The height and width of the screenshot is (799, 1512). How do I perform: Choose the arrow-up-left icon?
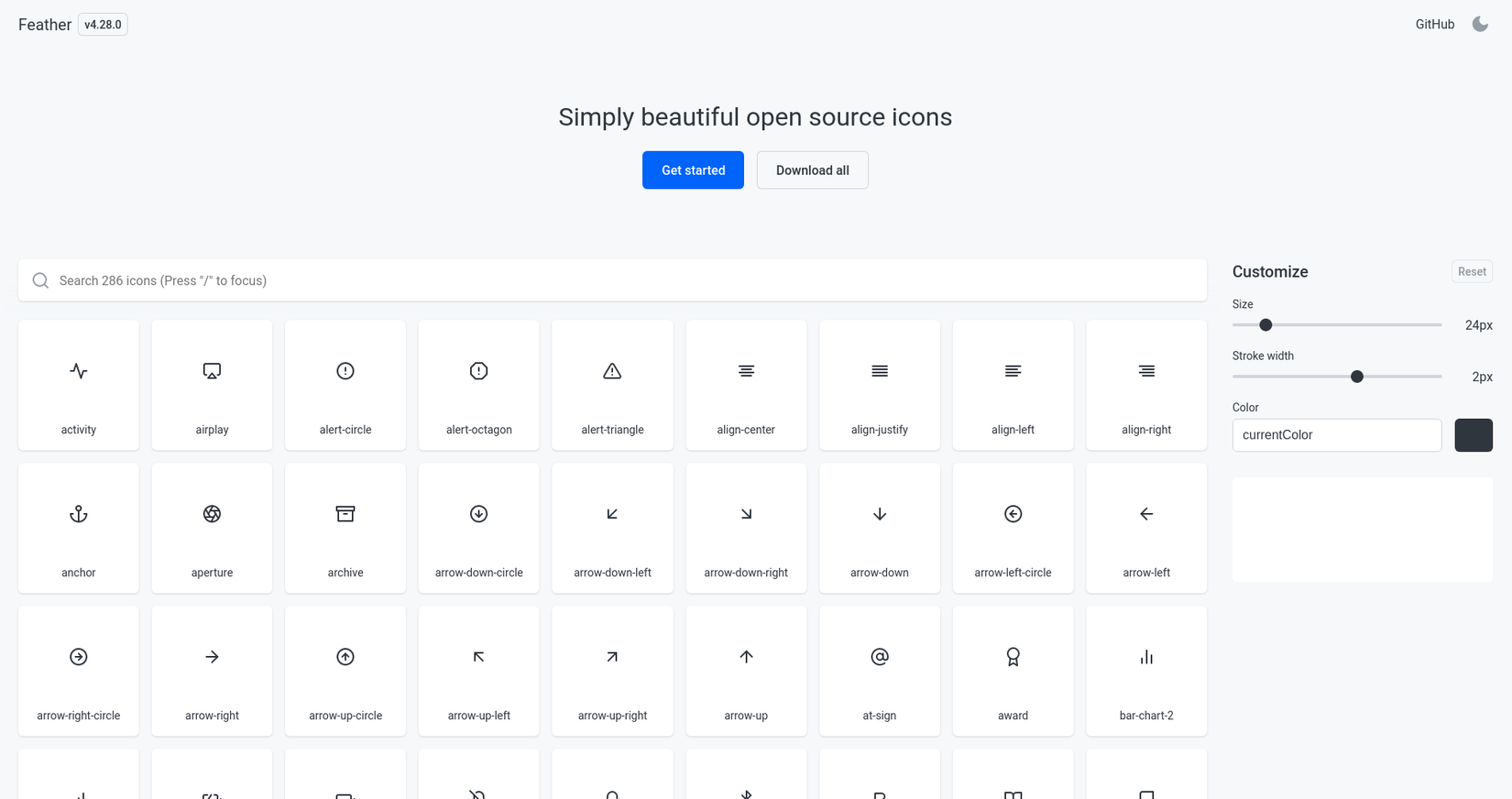[479, 671]
